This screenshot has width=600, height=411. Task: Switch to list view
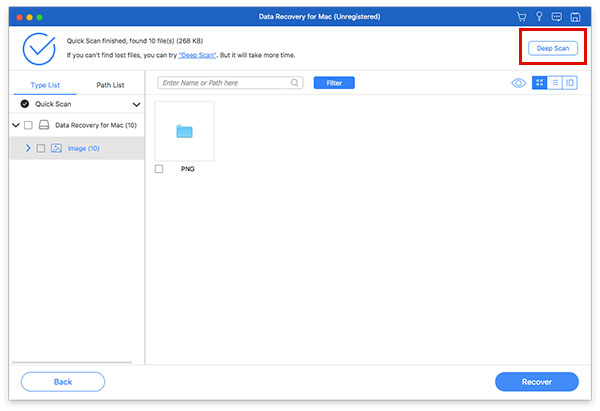(555, 83)
